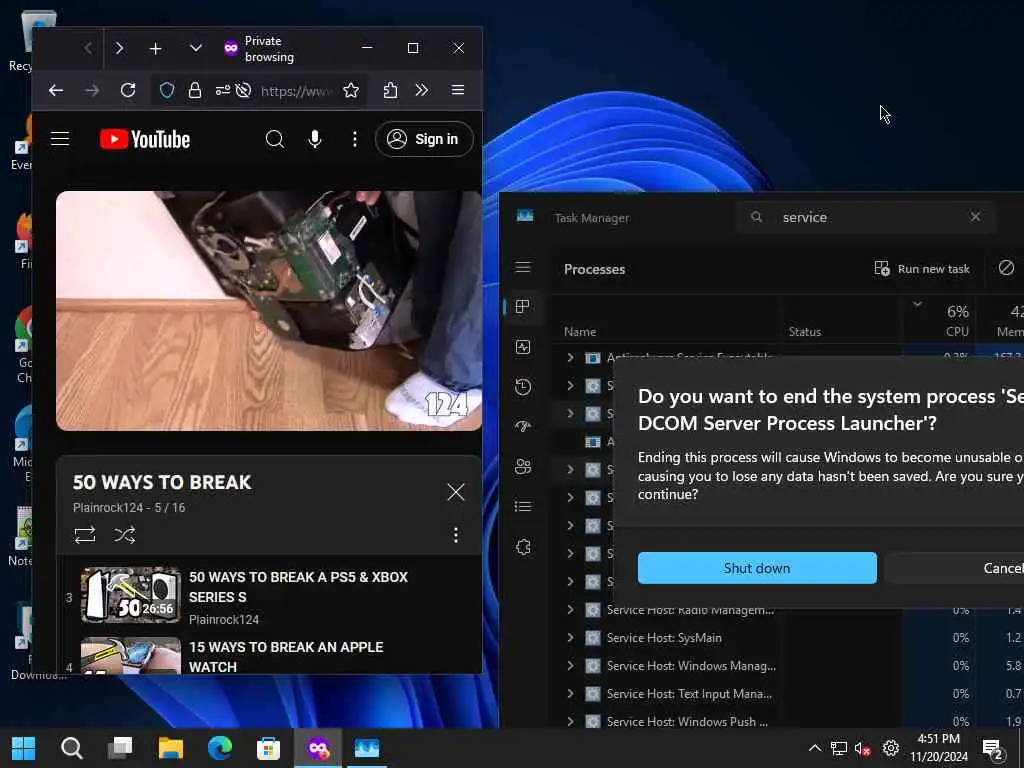Switch to Startup apps tab
1024x768 pixels.
pyautogui.click(x=523, y=426)
